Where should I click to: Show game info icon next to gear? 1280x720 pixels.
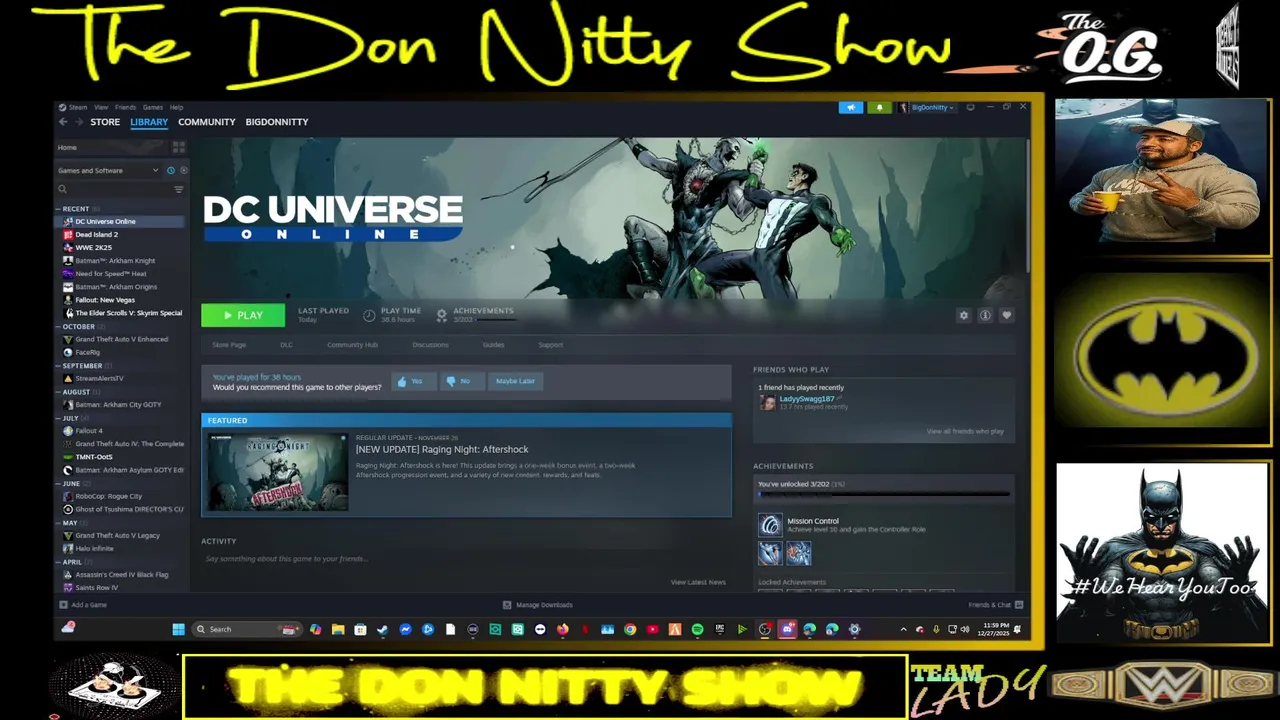[985, 315]
